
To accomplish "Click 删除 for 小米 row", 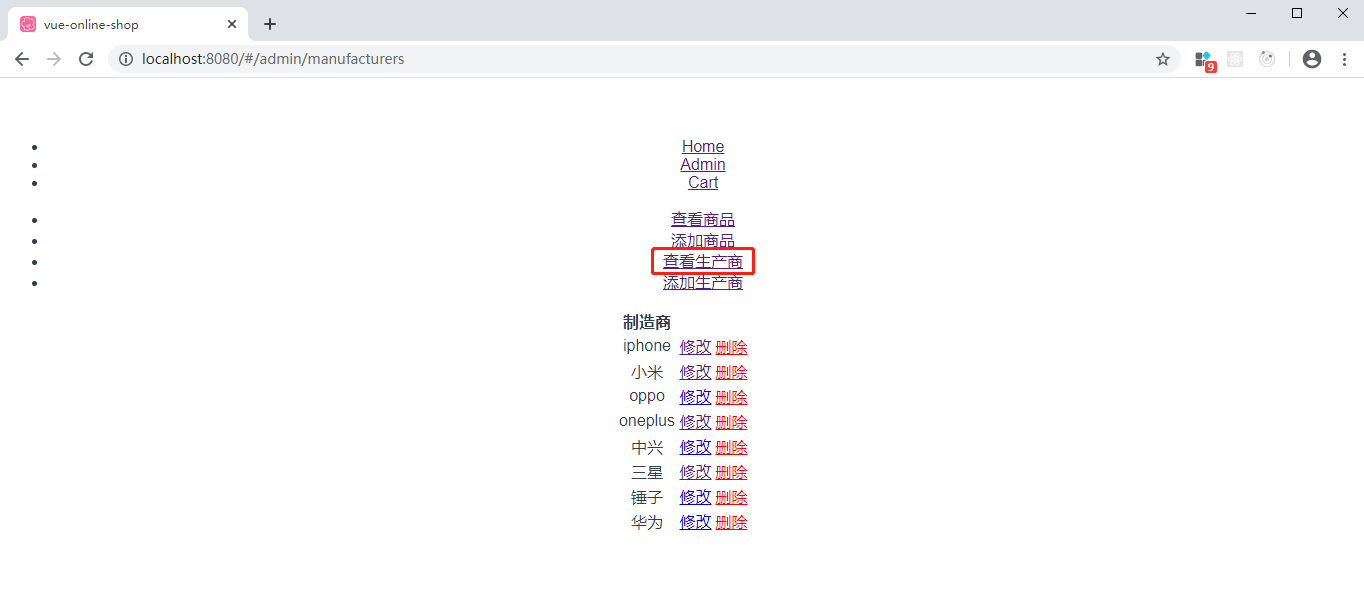I will (x=732, y=372).
